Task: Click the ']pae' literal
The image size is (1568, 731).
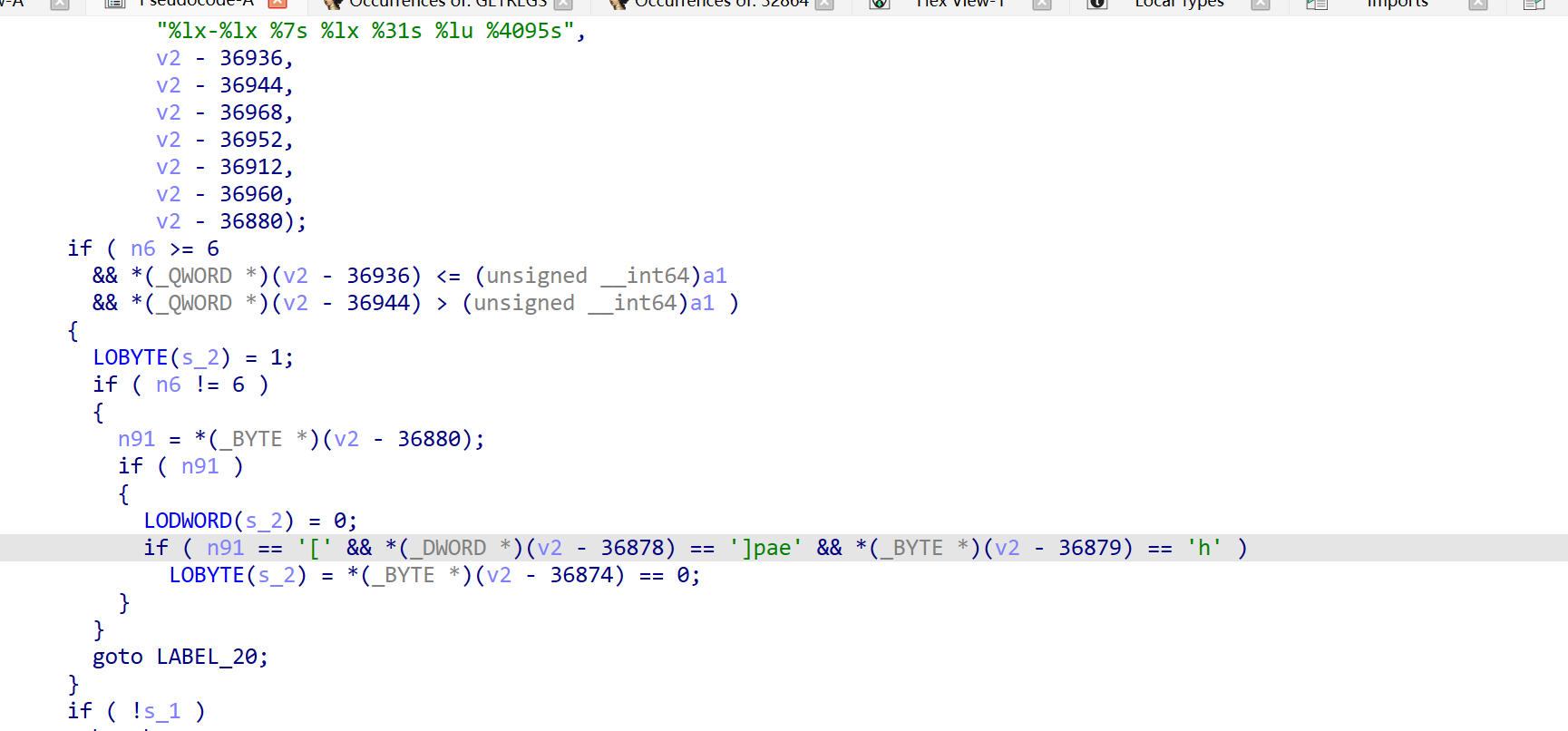Action: 765,548
